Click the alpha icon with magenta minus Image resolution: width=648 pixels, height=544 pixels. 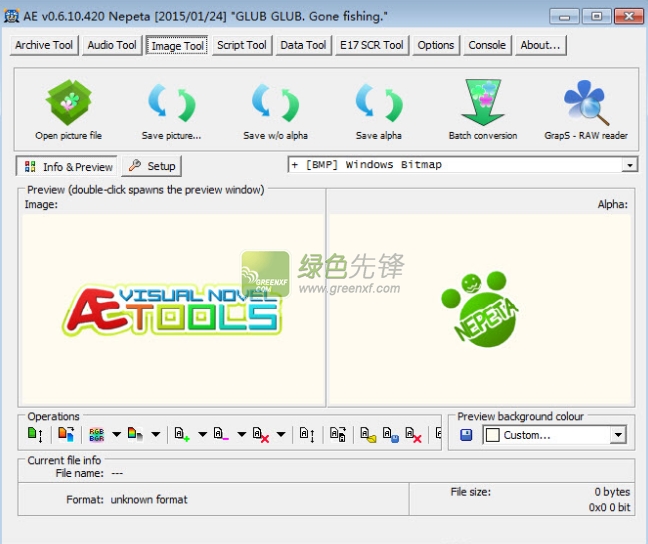(x=221, y=434)
